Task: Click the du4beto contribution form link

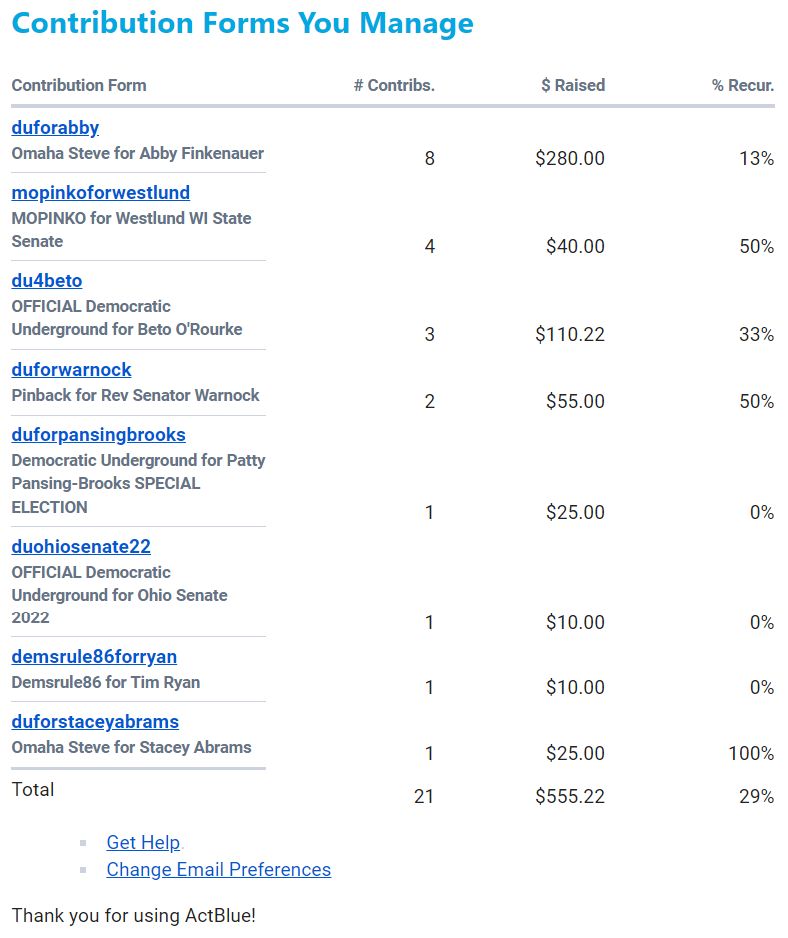Action: tap(47, 281)
